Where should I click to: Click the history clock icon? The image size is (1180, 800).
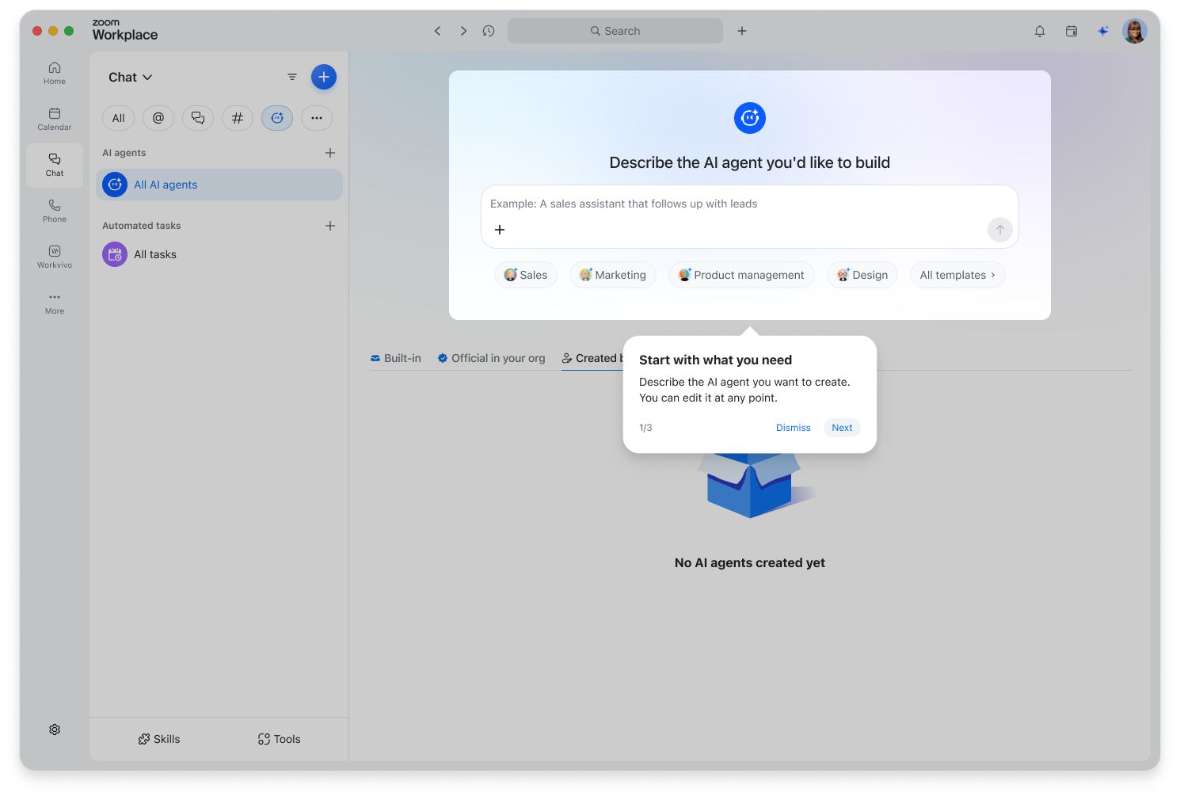tap(488, 31)
